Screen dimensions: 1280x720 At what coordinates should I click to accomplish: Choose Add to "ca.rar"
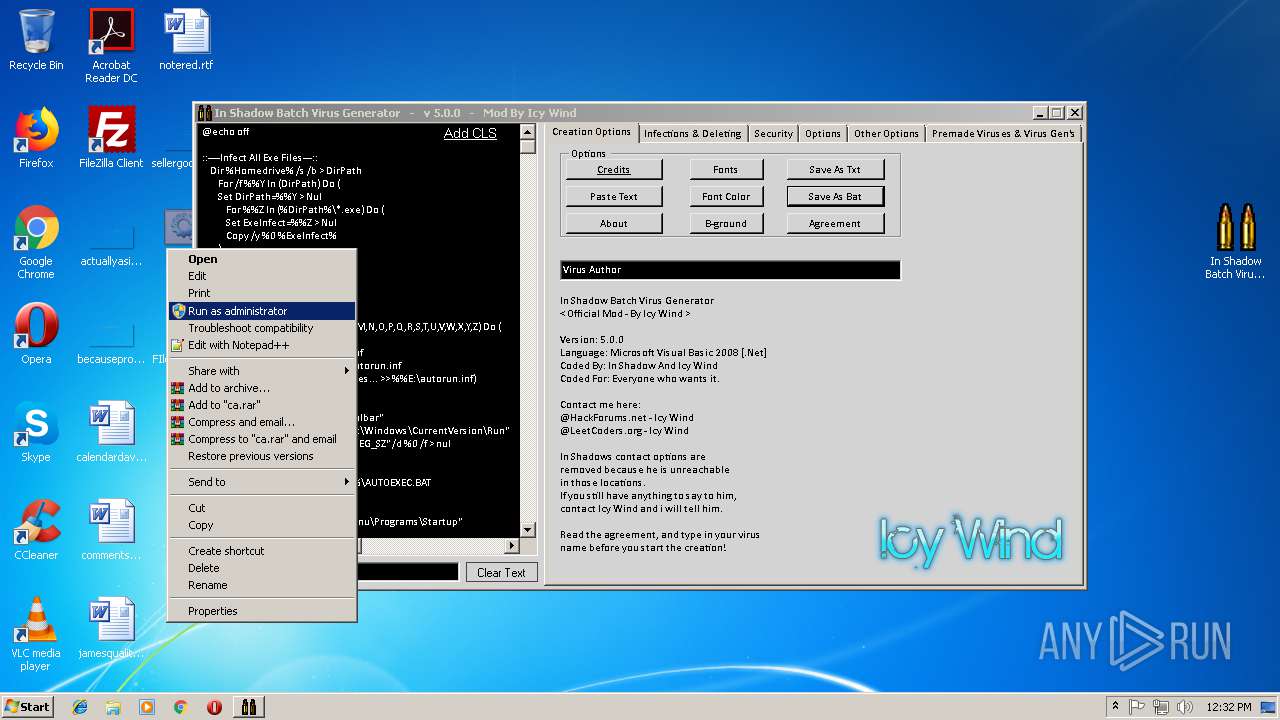coord(261,405)
